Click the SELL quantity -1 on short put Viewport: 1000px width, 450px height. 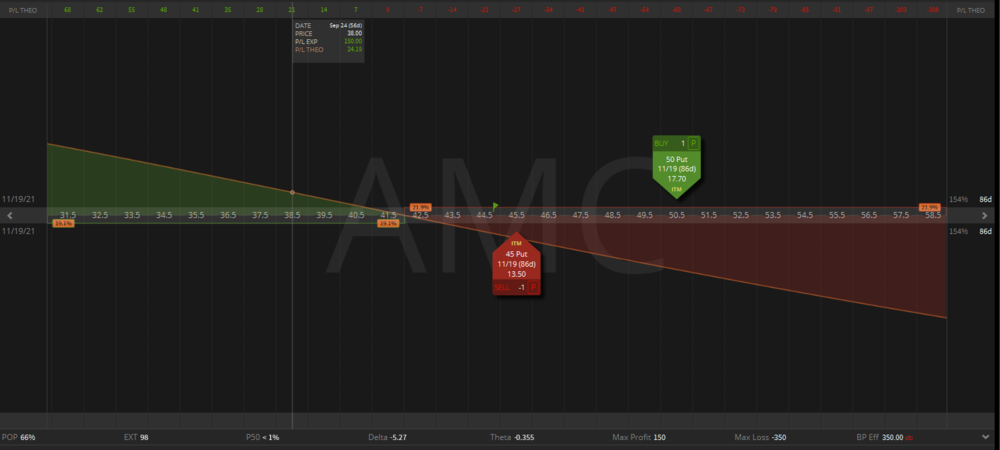pos(518,287)
